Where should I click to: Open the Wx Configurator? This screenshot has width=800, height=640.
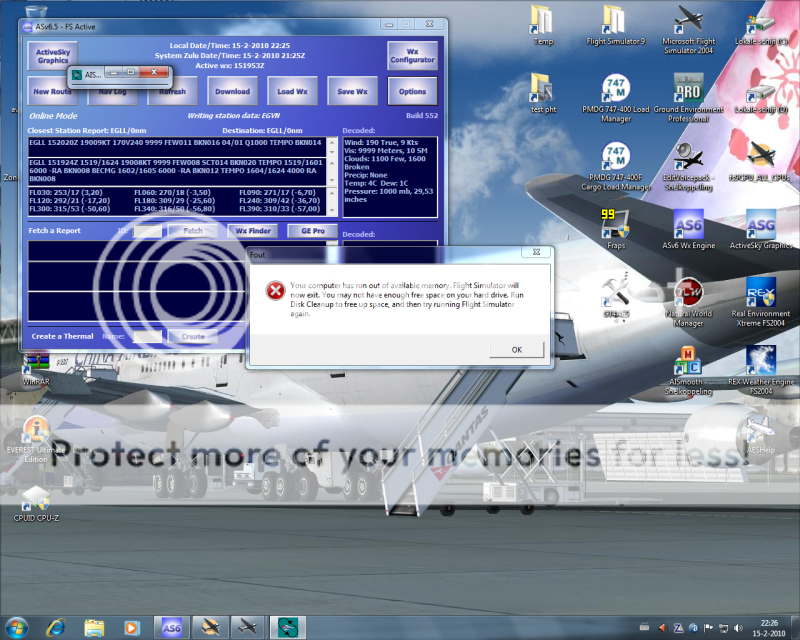coord(412,55)
